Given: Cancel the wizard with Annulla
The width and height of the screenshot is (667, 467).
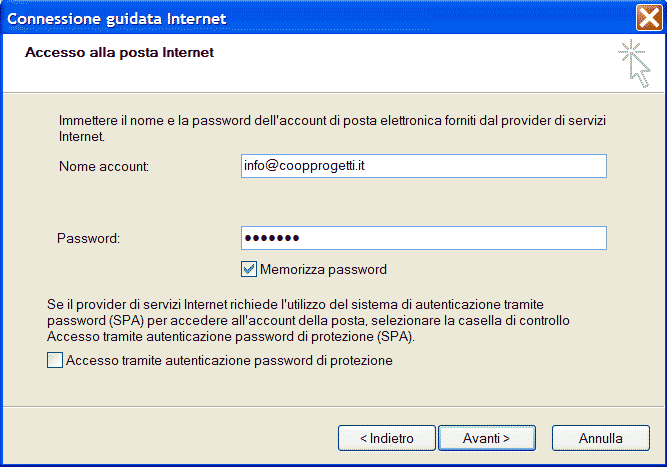Looking at the screenshot, I should coord(601,438).
